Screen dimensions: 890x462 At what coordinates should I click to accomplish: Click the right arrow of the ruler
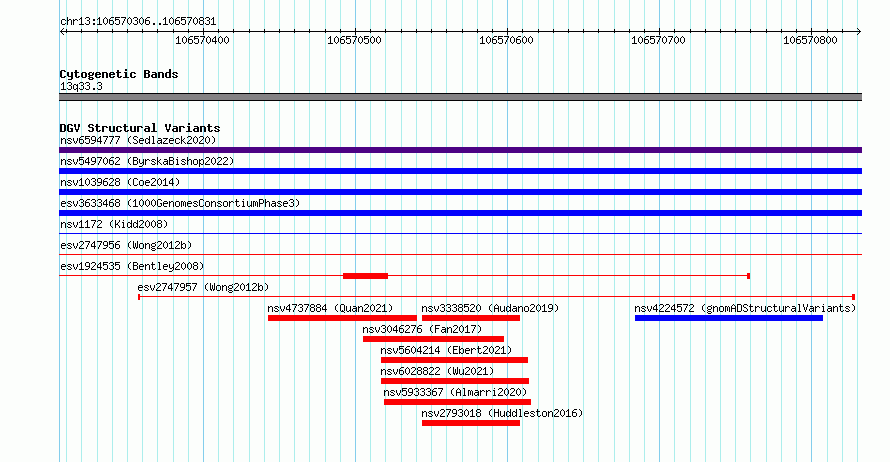pyautogui.click(x=859, y=32)
